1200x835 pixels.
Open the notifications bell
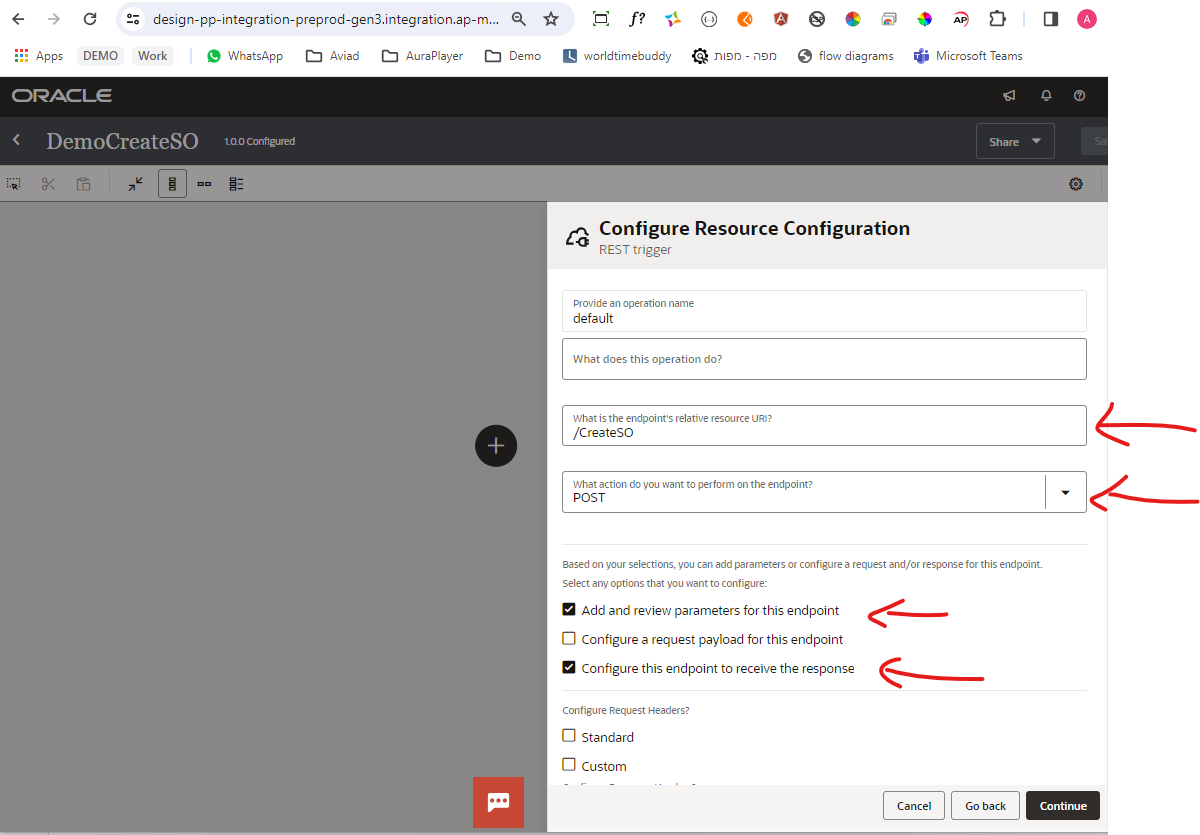click(1046, 96)
